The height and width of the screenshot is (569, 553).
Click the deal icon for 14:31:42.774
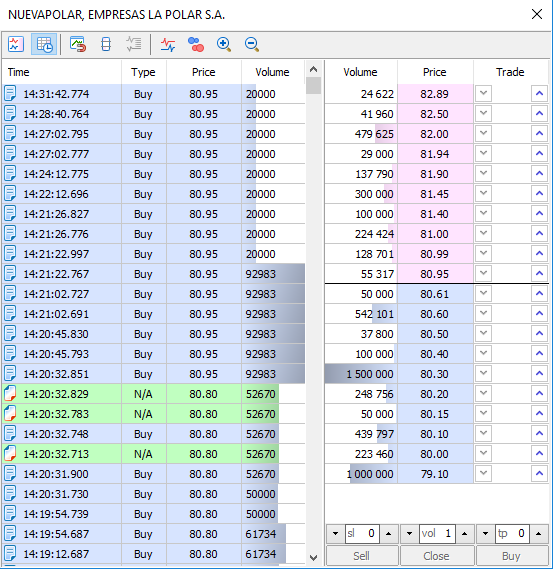coord(10,94)
